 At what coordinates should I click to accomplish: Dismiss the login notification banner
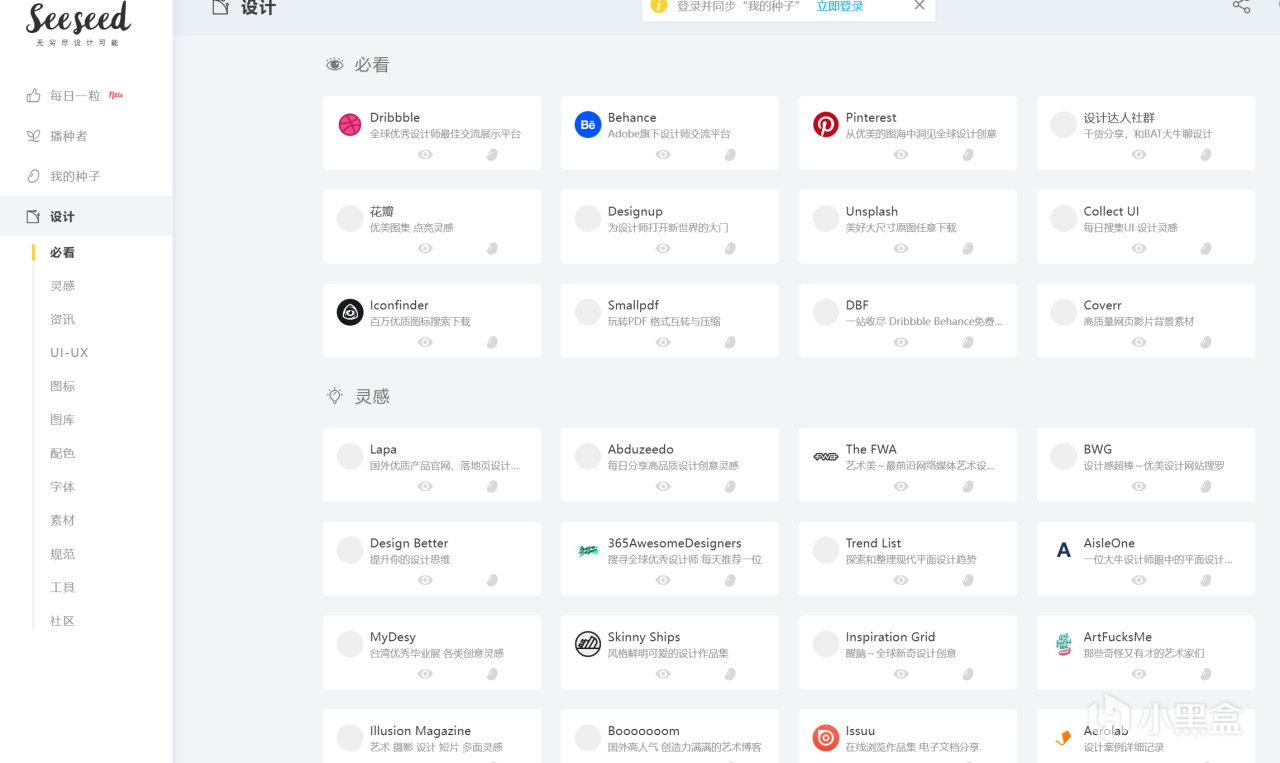pyautogui.click(x=919, y=6)
